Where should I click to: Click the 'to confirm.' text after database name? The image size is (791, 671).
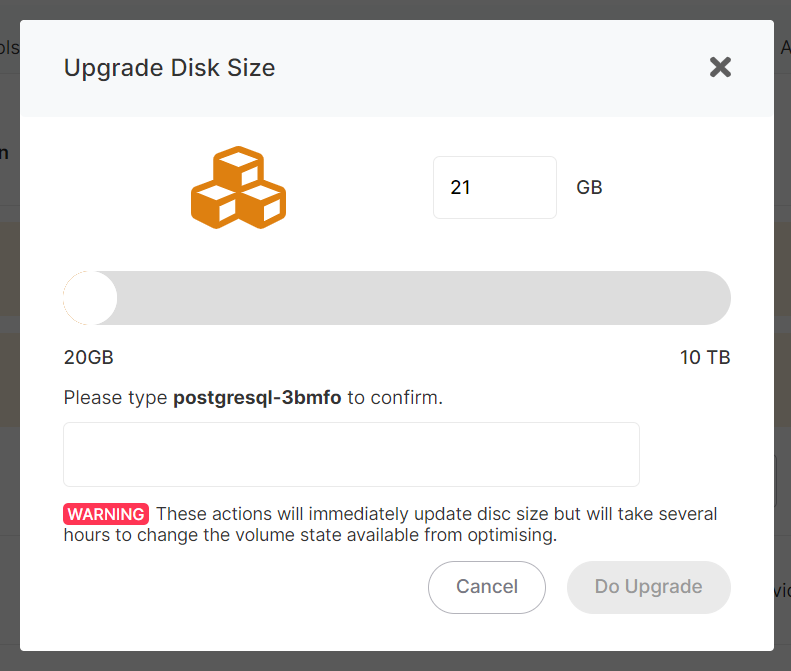click(395, 398)
